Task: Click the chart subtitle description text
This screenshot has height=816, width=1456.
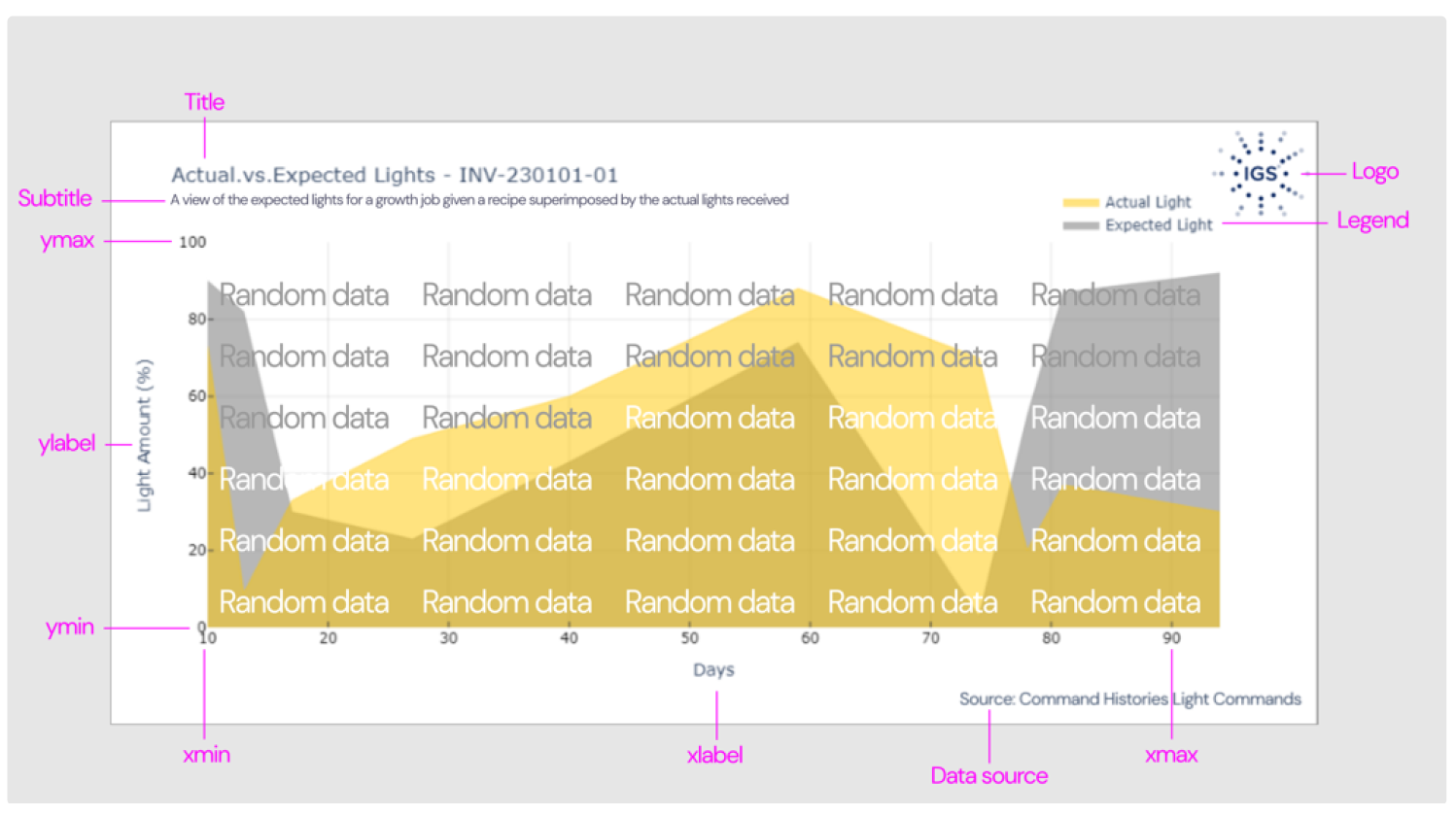Action: (479, 200)
